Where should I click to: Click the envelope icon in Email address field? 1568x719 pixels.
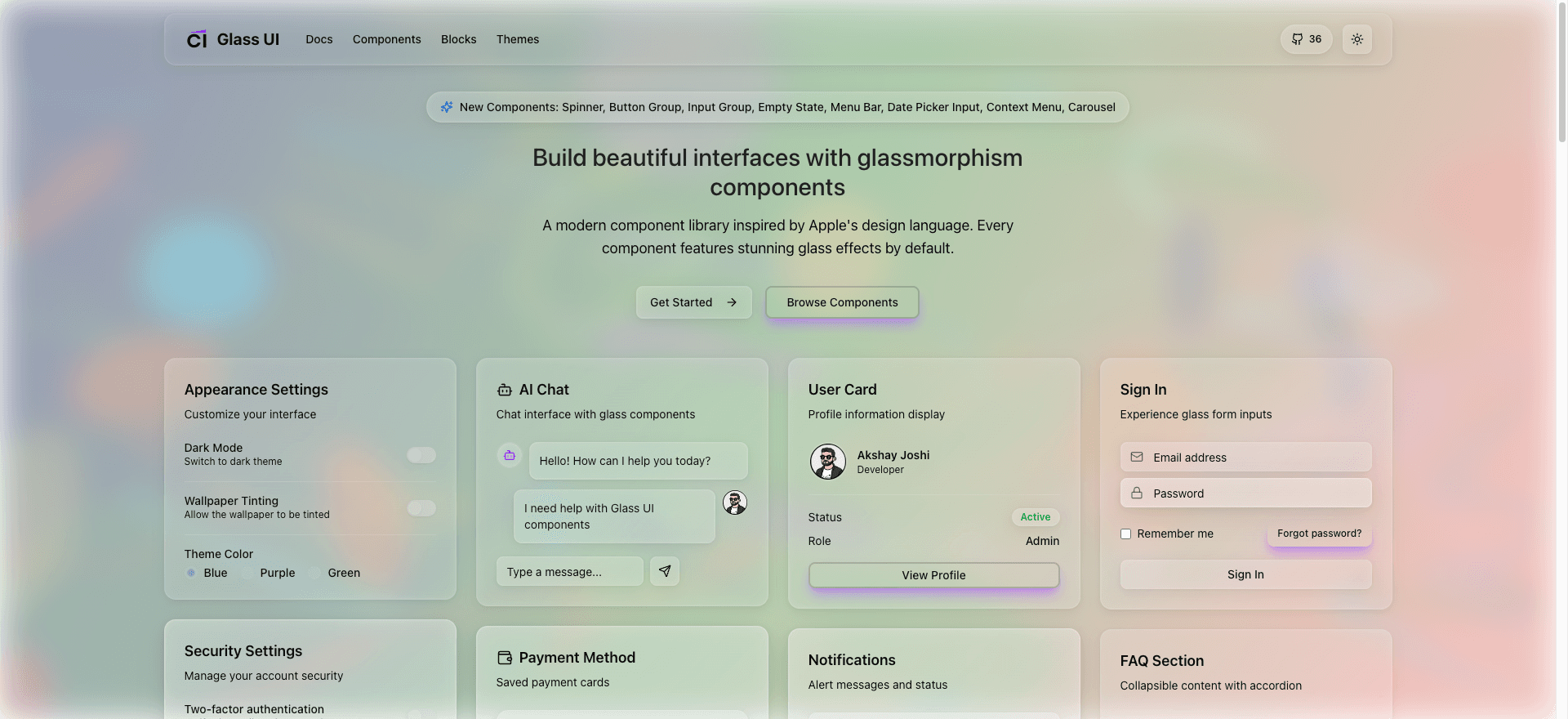point(1137,457)
